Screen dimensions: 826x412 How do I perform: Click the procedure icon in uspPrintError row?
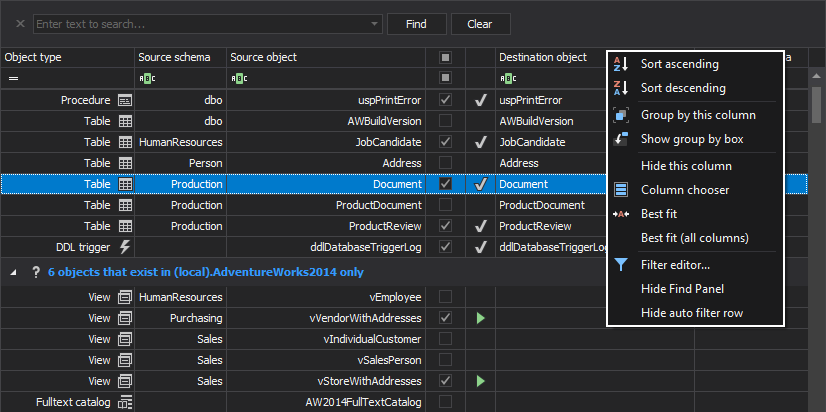click(x=125, y=100)
